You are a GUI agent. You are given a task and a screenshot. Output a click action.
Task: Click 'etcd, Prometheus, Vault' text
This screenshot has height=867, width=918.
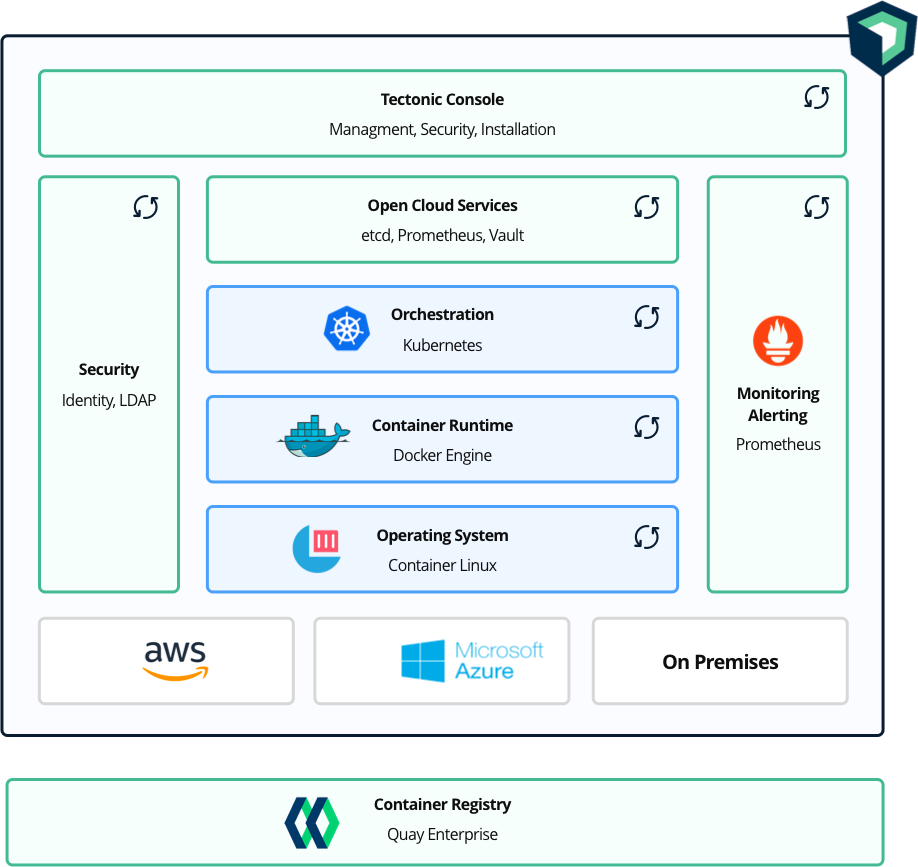pos(442,235)
